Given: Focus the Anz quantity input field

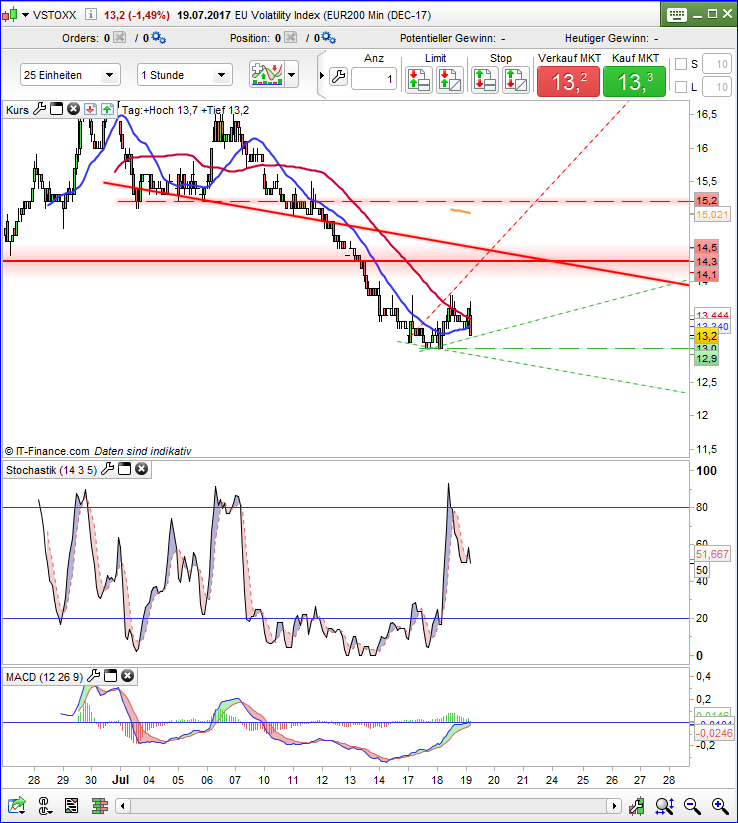Looking at the screenshot, I should [374, 79].
